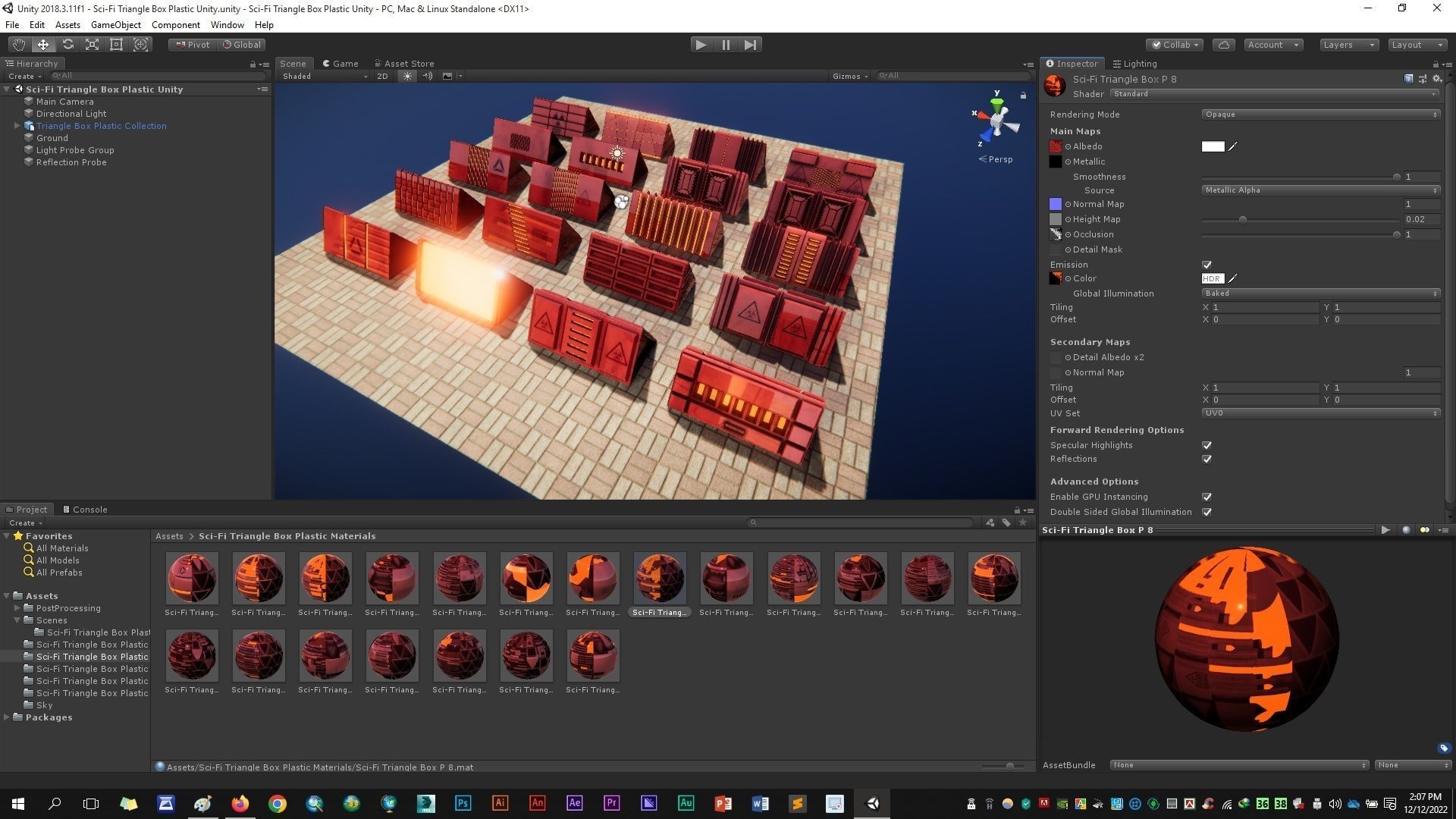1456x819 pixels.
Task: Click the Step frame button
Action: (x=750, y=45)
